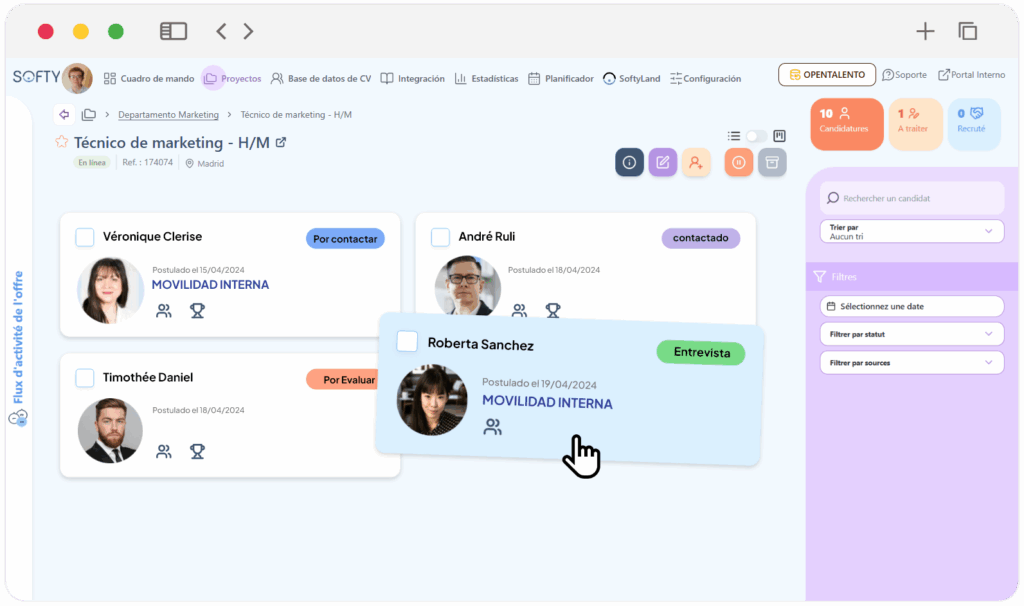Check the Véronique Clerise checkbox
This screenshot has height=606, width=1024.
point(85,237)
